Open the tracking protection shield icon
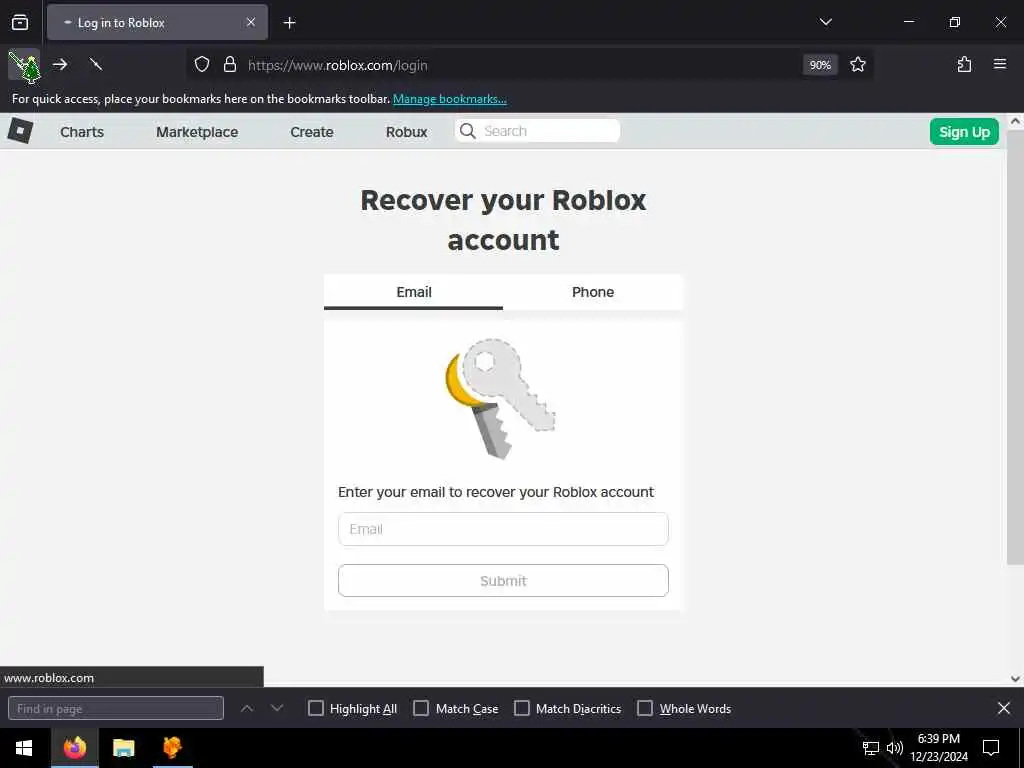 [202, 65]
